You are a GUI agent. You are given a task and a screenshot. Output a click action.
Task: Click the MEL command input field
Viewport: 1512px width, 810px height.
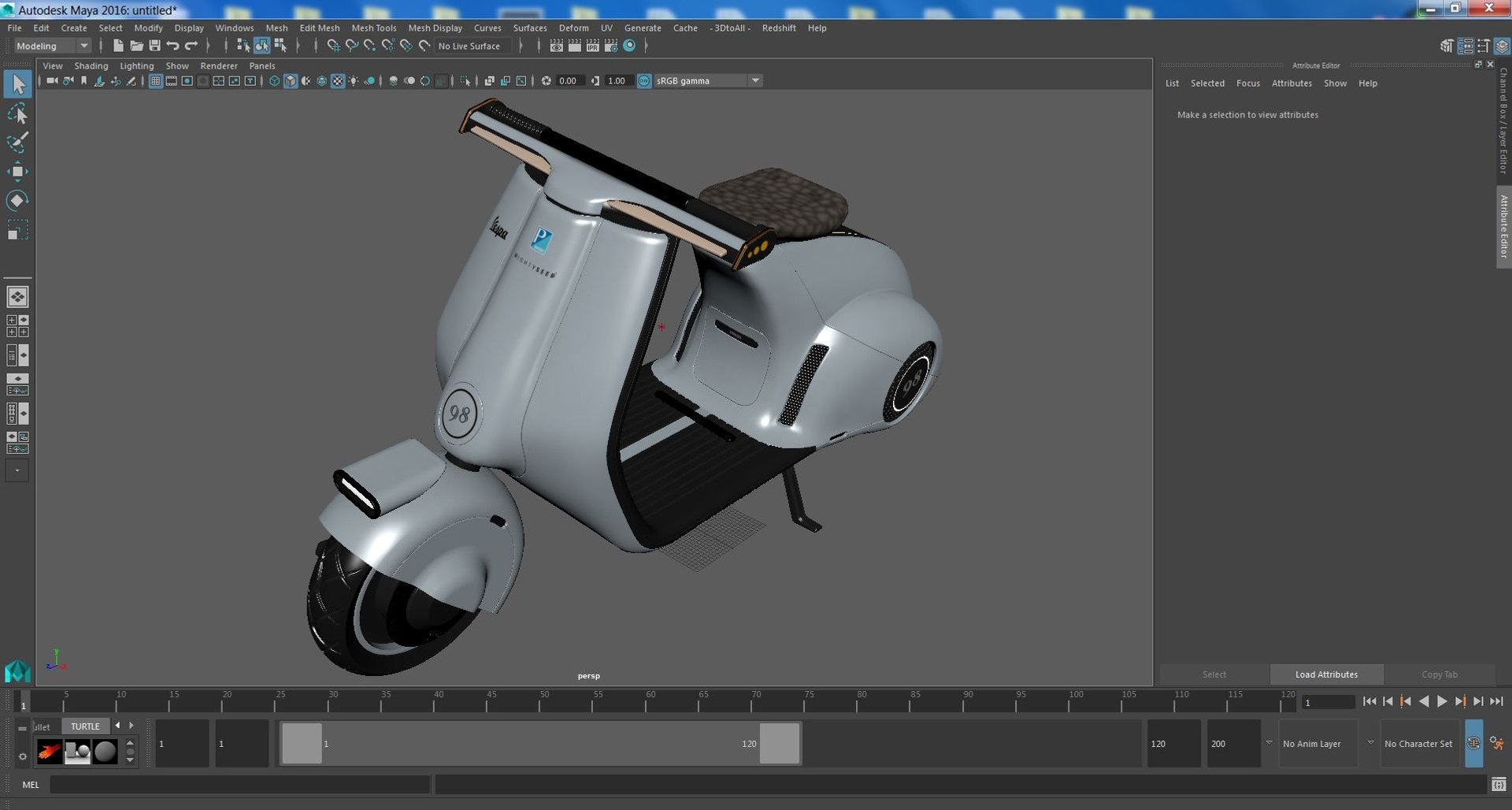point(239,784)
